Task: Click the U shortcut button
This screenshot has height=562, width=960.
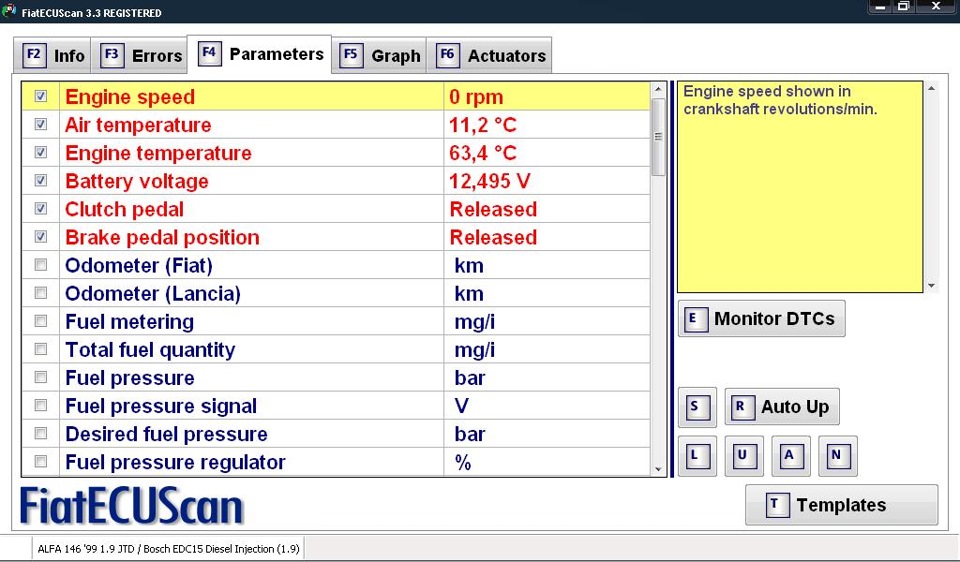Action: point(744,455)
